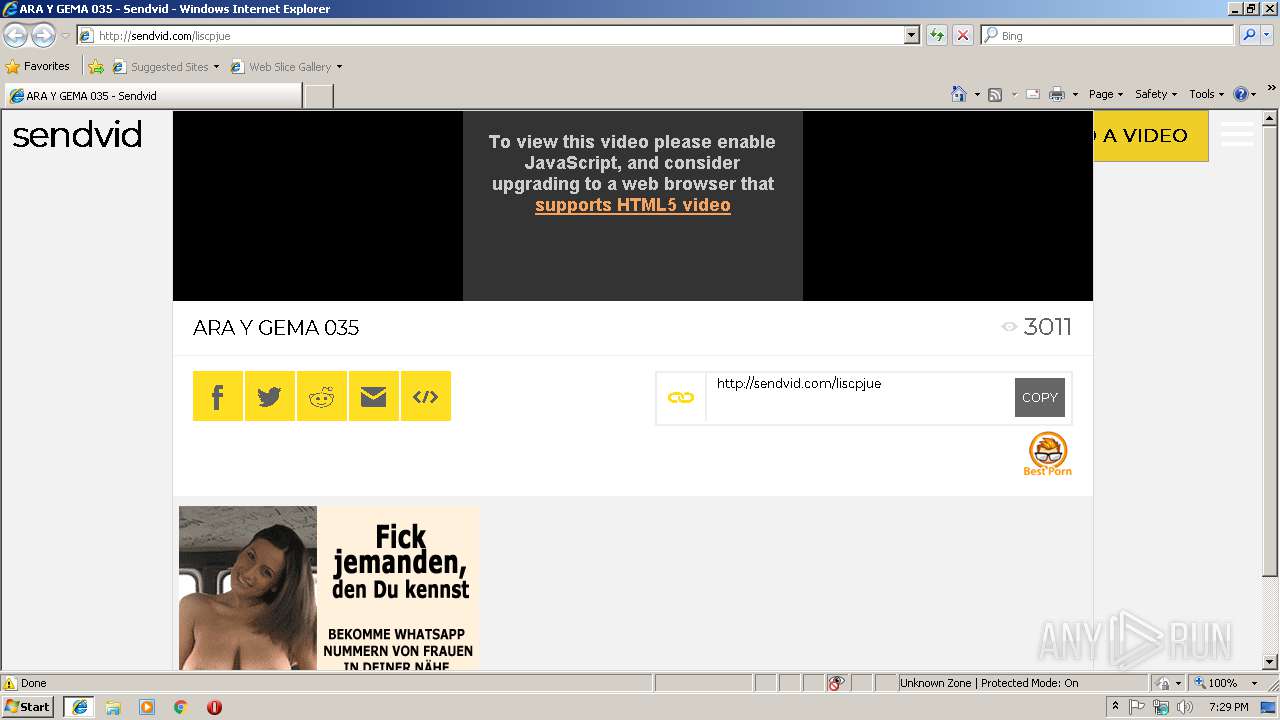Image resolution: width=1280 pixels, height=720 pixels.
Task: Click the ARA Y GEMA 035 title
Action: (276, 328)
